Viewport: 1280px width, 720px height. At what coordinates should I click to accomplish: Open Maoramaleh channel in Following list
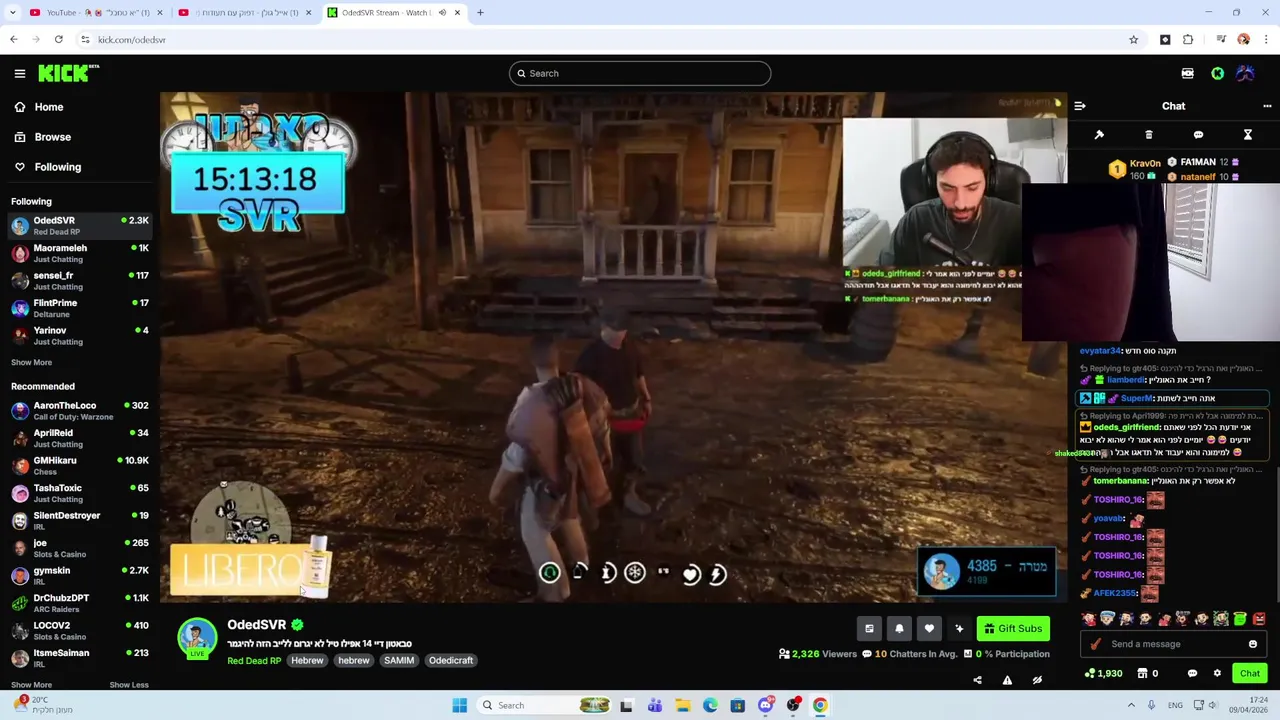(x=80, y=253)
